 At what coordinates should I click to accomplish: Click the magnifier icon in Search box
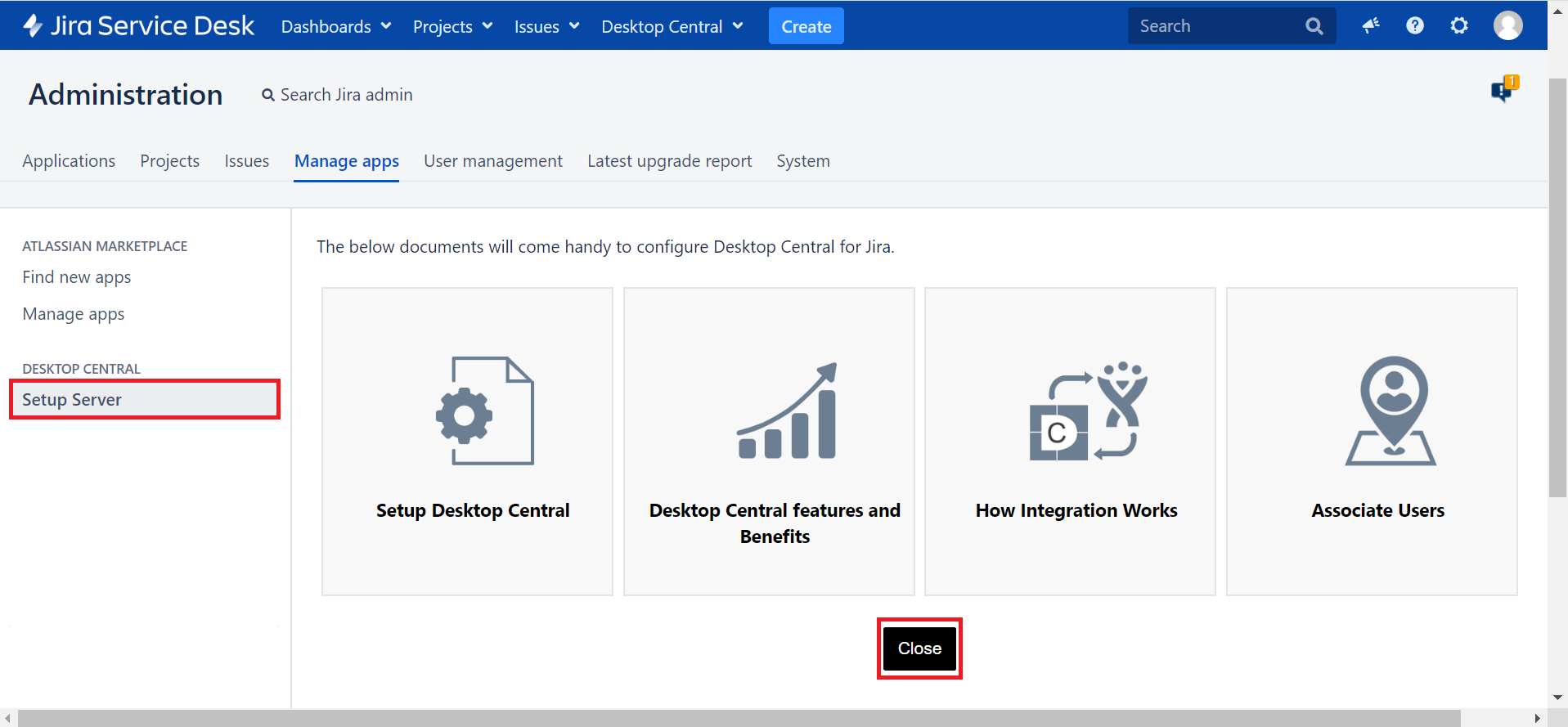[x=1314, y=26]
